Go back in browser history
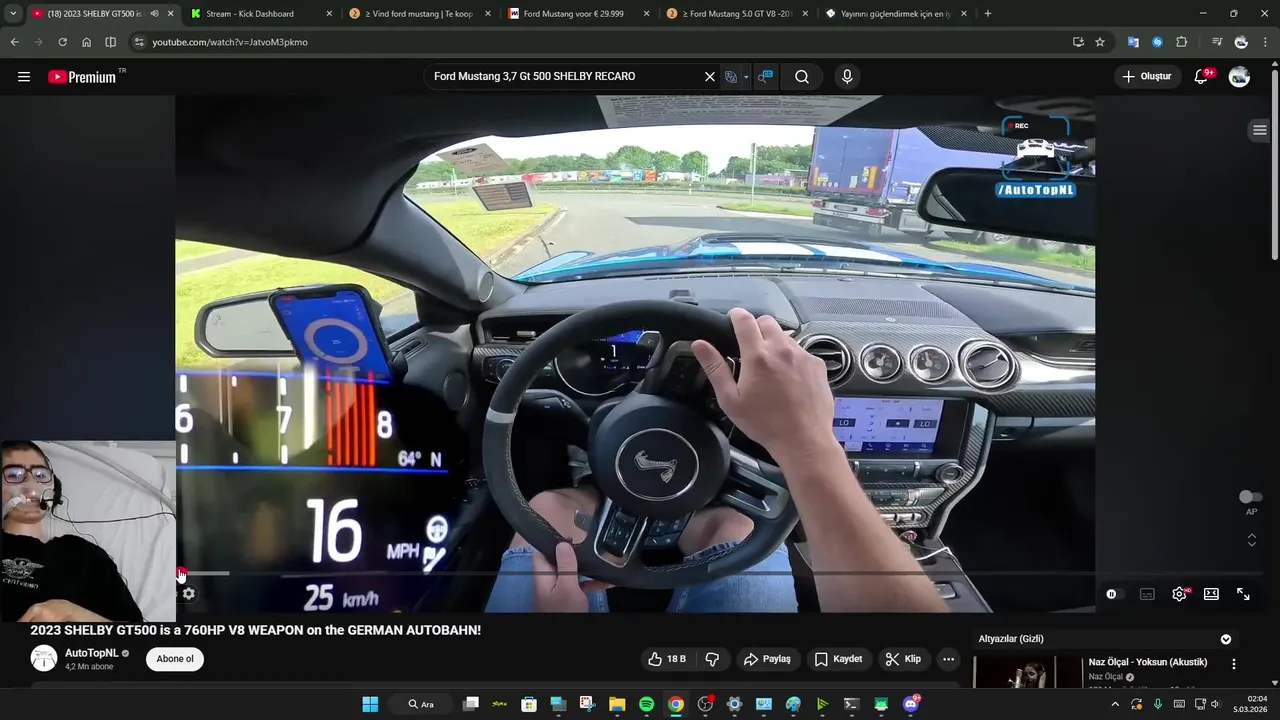Image resolution: width=1280 pixels, height=720 pixels. 14,42
